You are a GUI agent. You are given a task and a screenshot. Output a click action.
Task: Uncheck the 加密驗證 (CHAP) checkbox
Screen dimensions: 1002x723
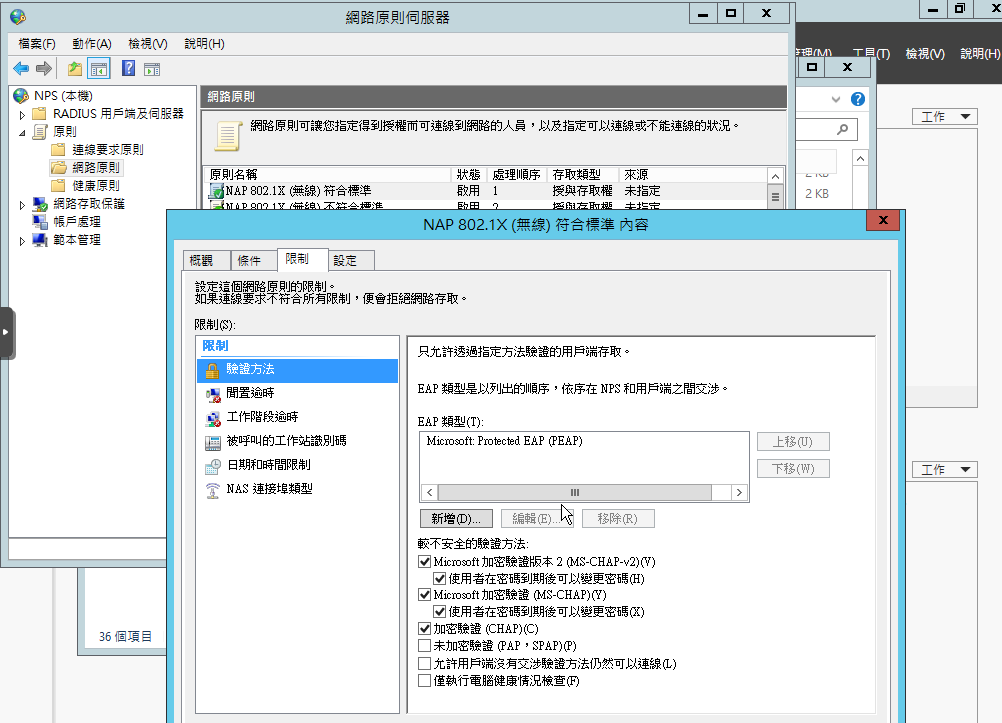(424, 628)
